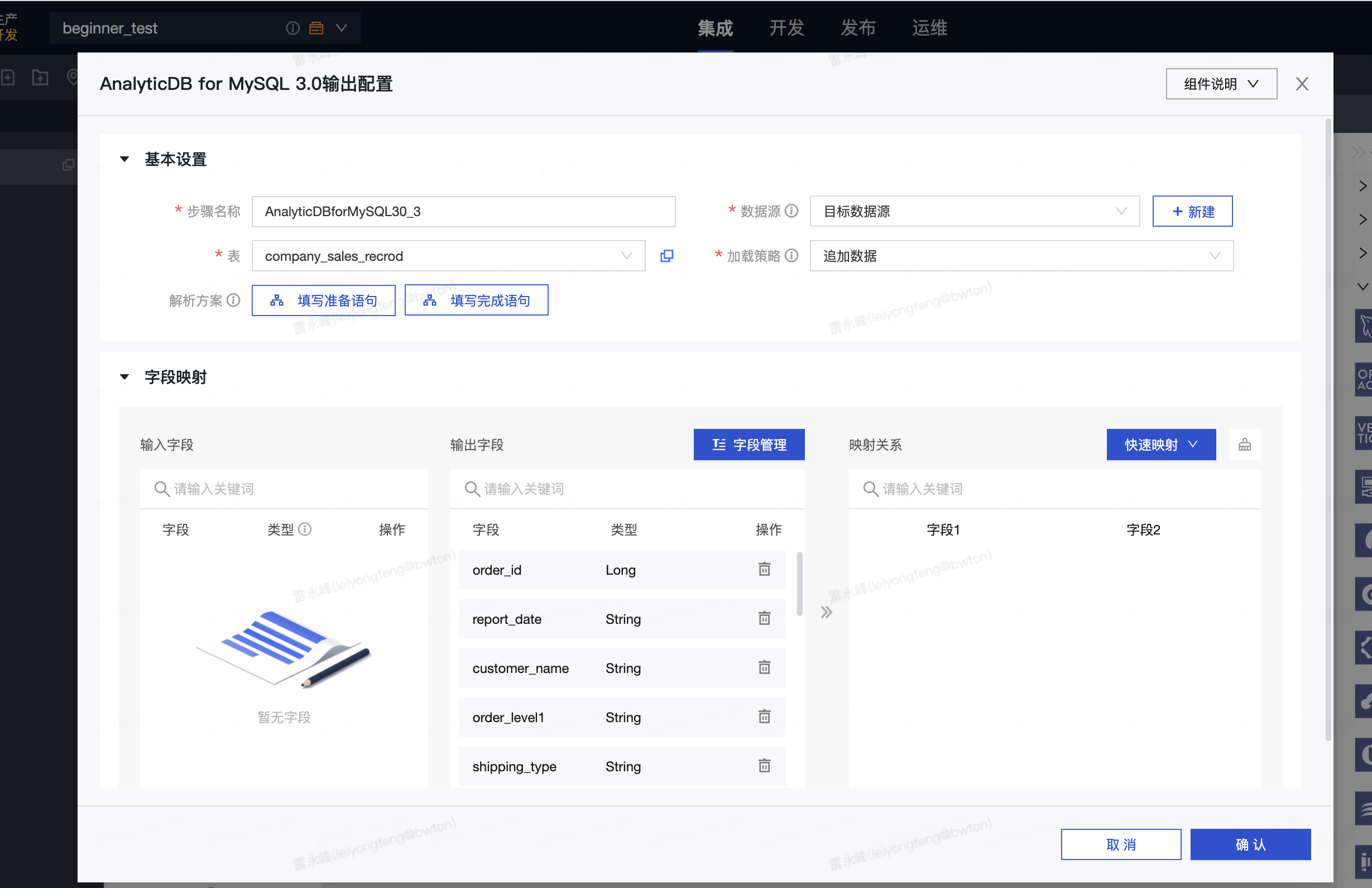Delete the customer_name output field
Viewport: 1372px width, 888px height.
click(764, 668)
